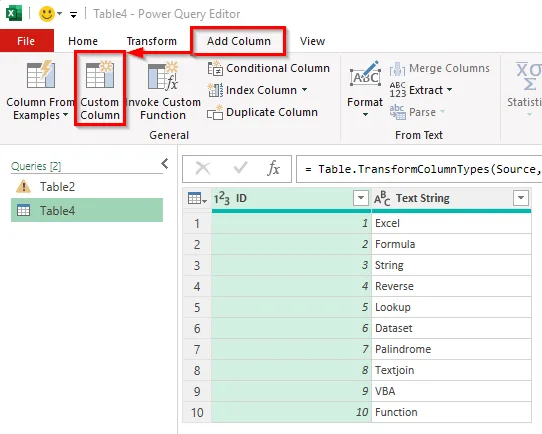The image size is (542, 434).
Task: Click the Statistics sigma icon
Action: click(529, 76)
